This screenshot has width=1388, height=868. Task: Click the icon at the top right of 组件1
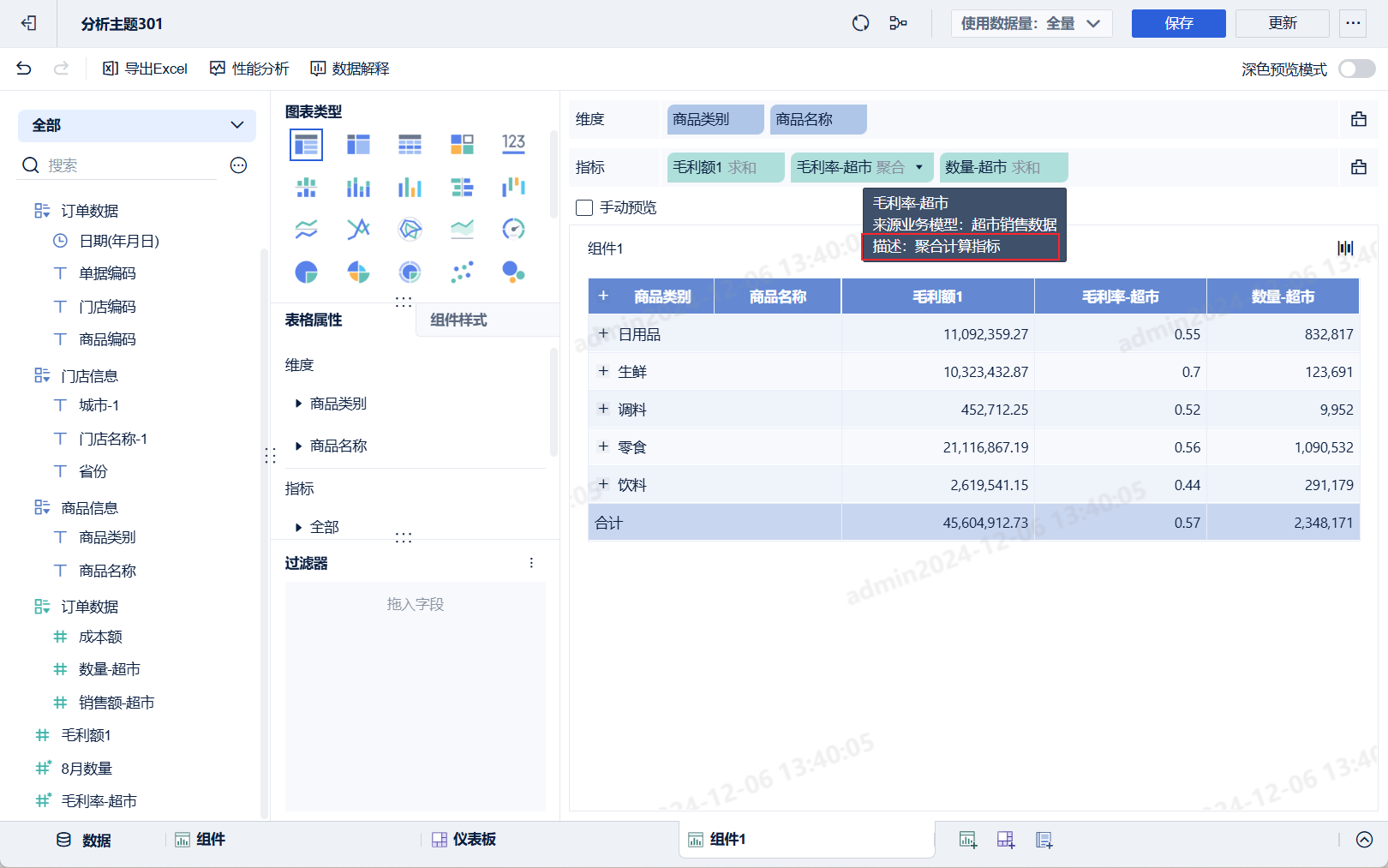tap(1346, 248)
